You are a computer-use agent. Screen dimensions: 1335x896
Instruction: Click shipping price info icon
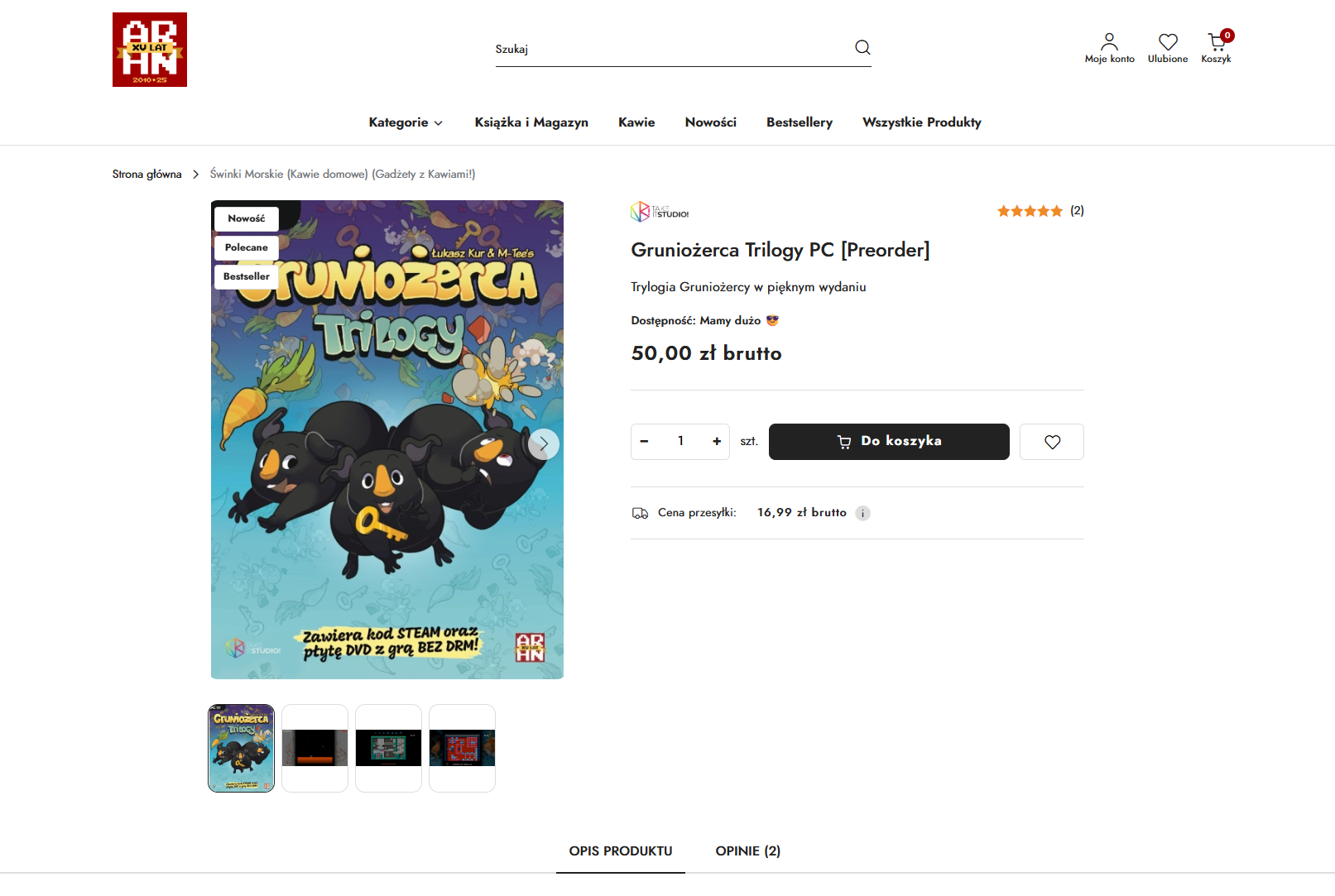point(862,513)
